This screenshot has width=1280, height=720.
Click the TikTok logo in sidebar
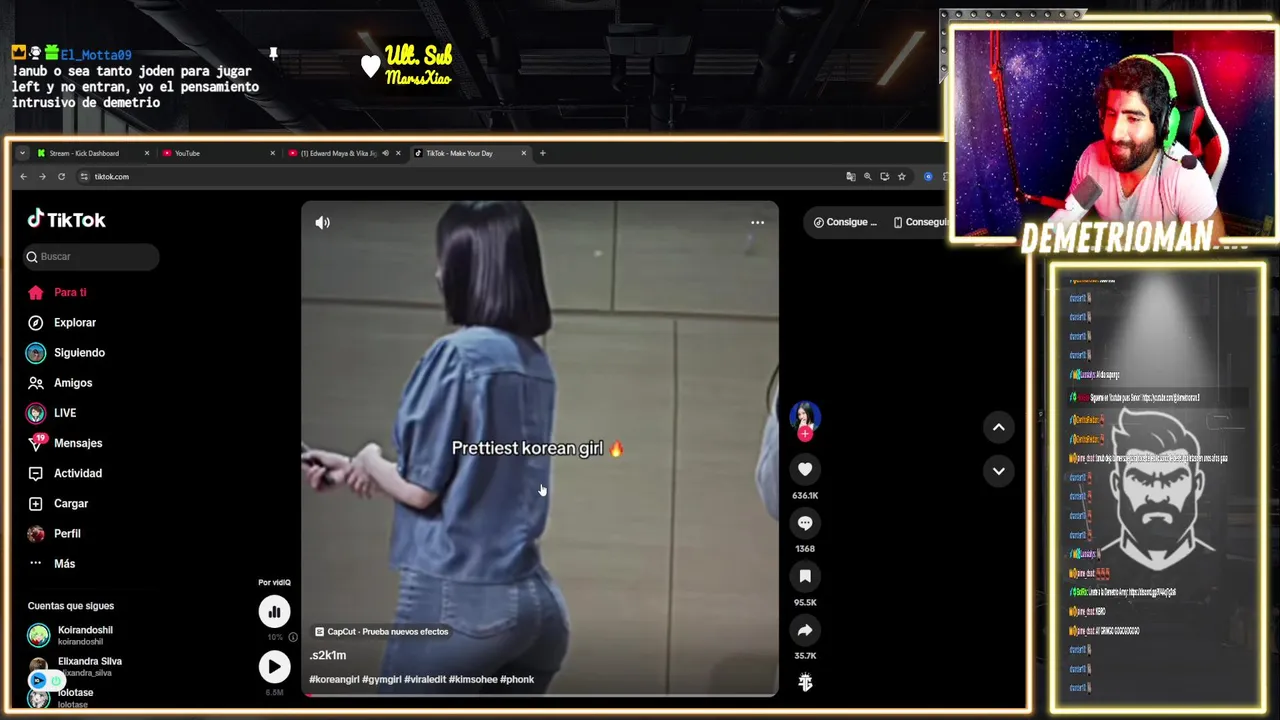pyautogui.click(x=66, y=219)
